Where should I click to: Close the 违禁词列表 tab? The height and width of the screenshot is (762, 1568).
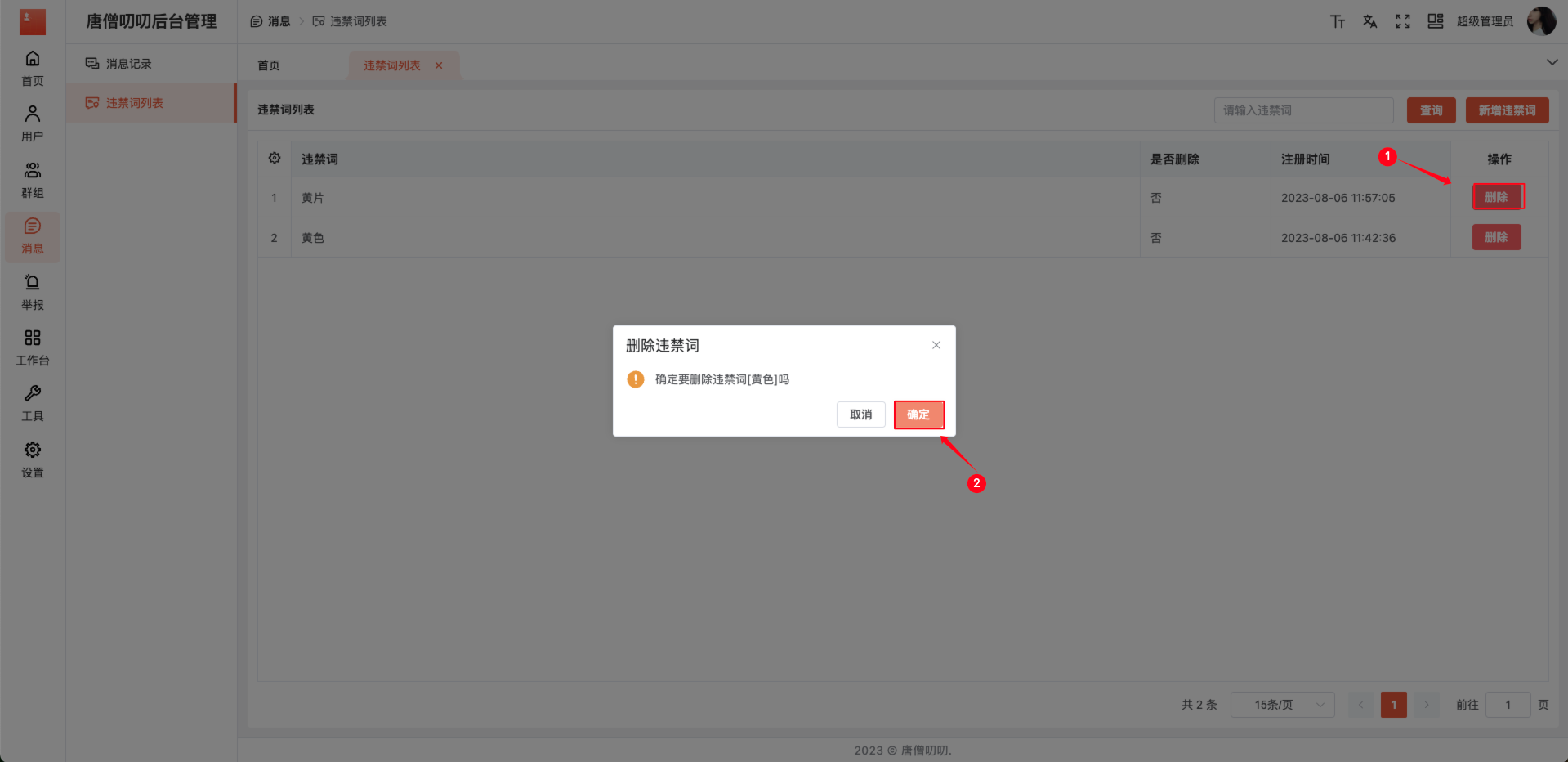click(439, 65)
